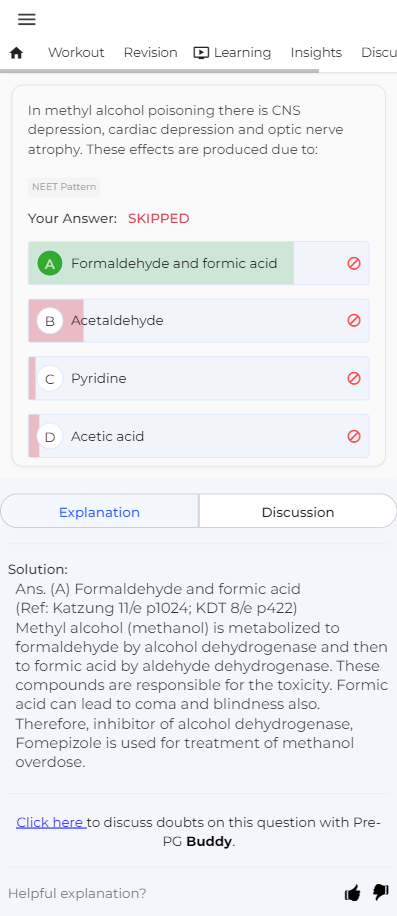Follow the 'Click here' link
The image size is (397, 916).
[50, 823]
